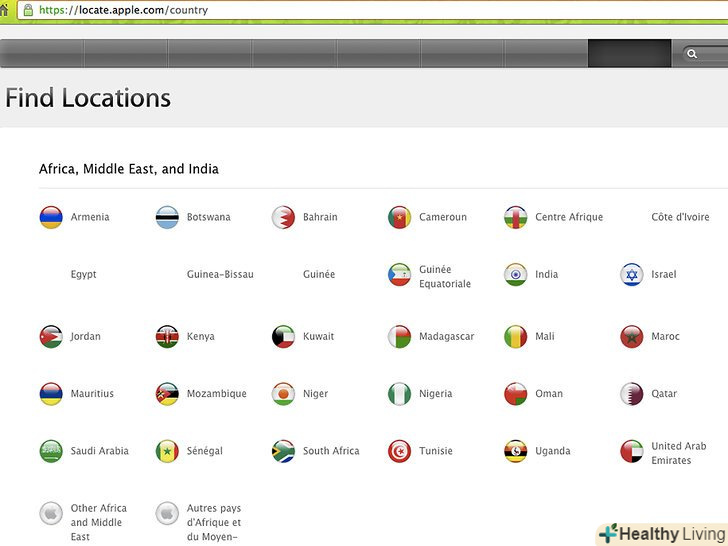Click the dark highlighted navigation tab
The image size is (728, 546).
(x=629, y=53)
